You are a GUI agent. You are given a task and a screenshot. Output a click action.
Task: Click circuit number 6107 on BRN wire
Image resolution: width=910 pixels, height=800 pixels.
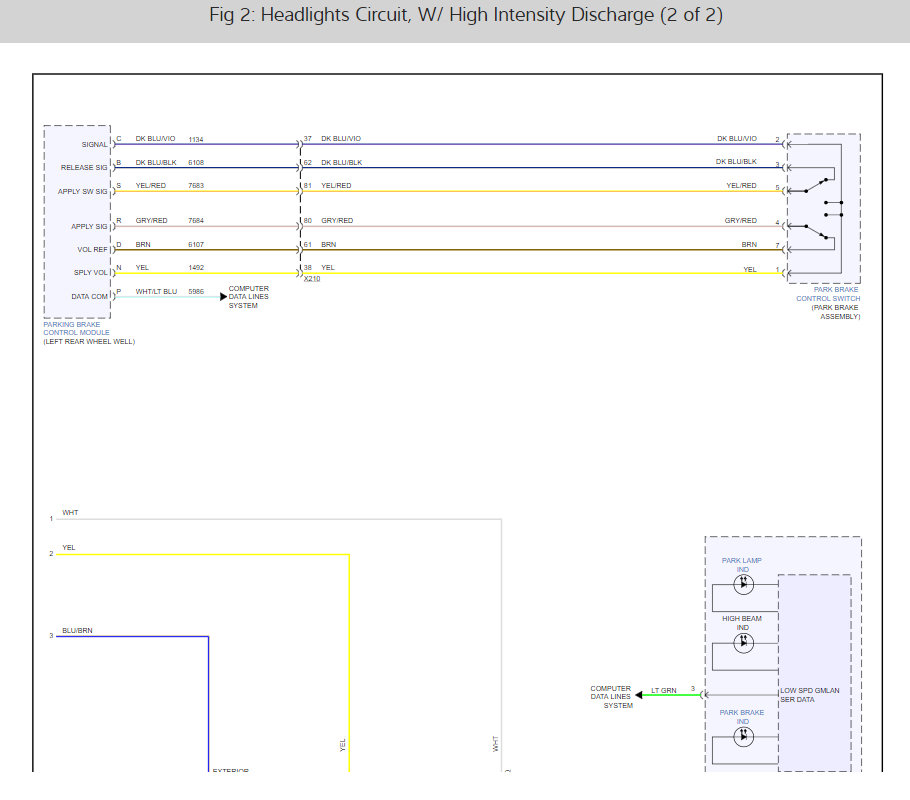[x=196, y=245]
